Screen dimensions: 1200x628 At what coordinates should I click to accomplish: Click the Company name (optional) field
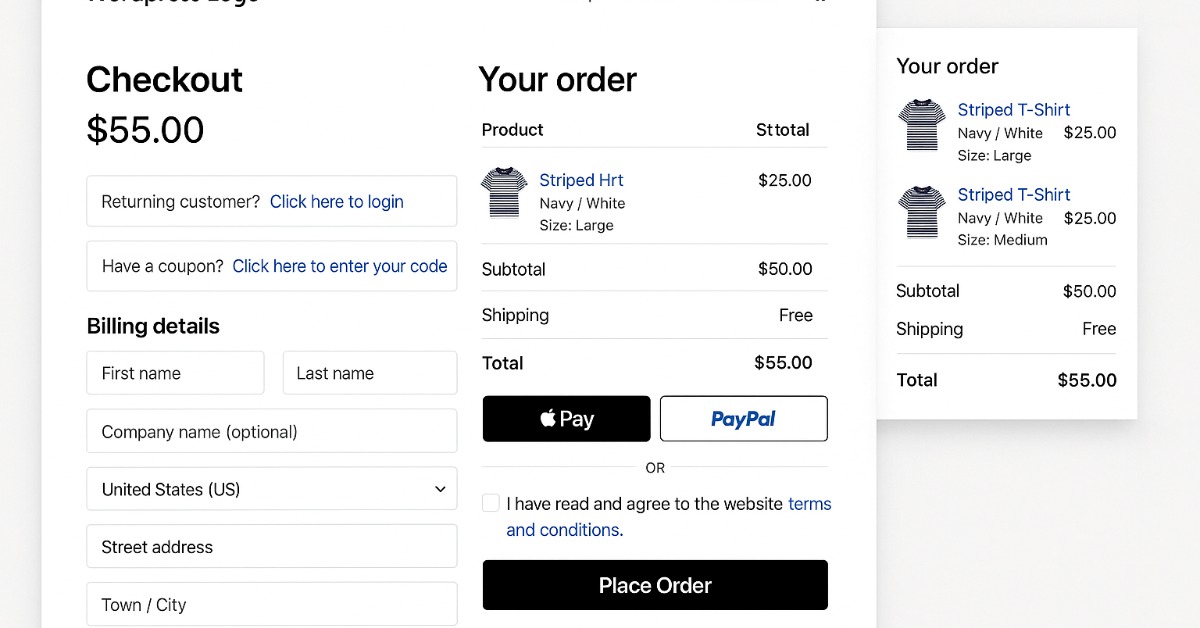(271, 432)
